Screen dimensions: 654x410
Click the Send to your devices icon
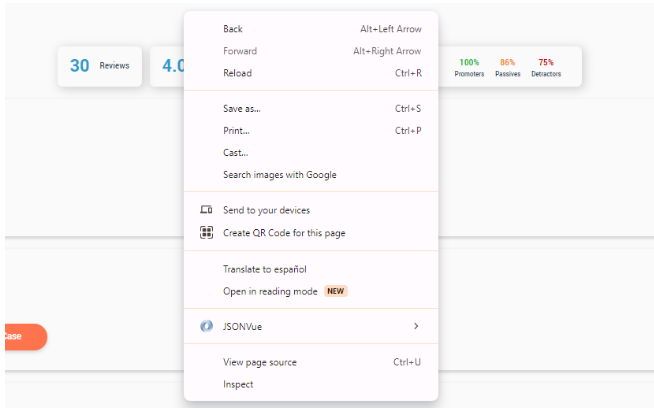pos(206,209)
